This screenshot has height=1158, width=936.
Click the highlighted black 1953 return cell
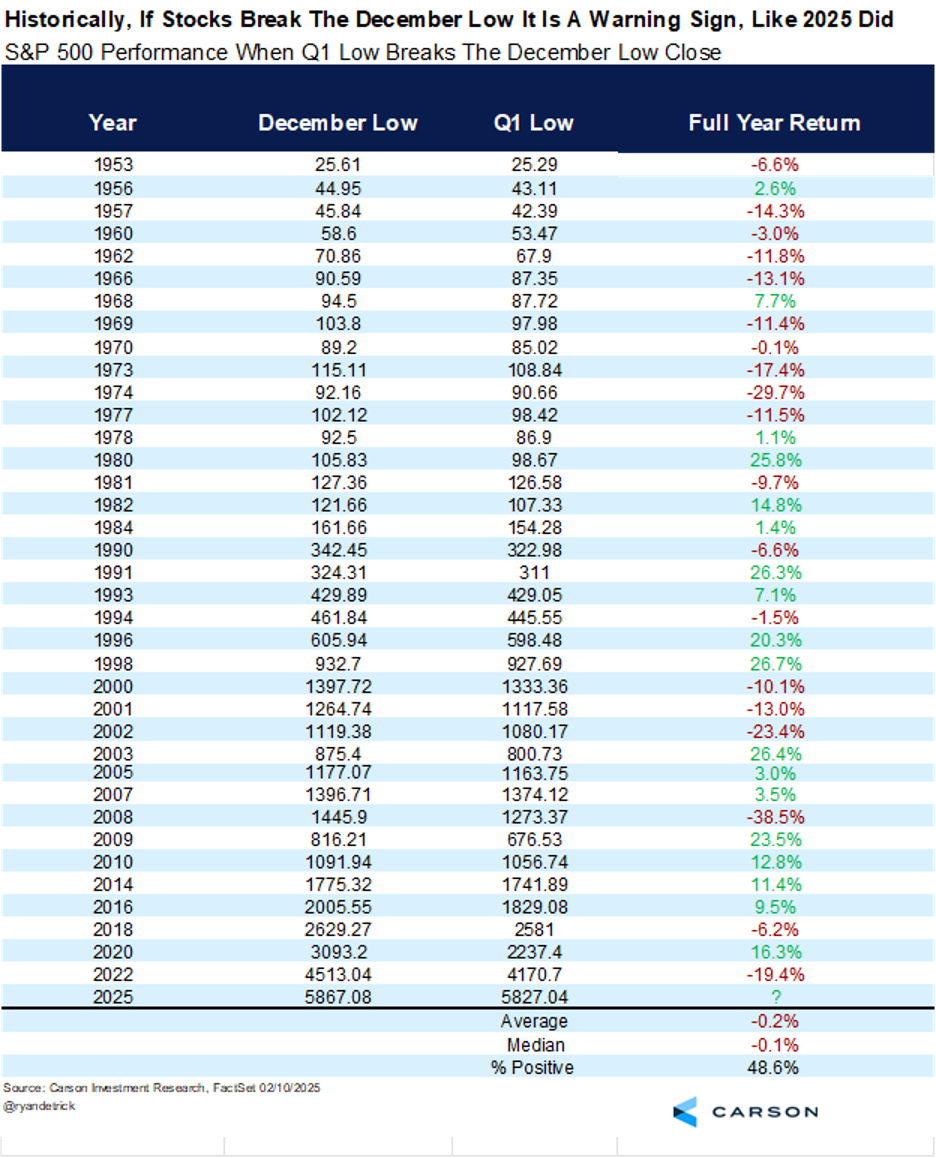coord(776,164)
